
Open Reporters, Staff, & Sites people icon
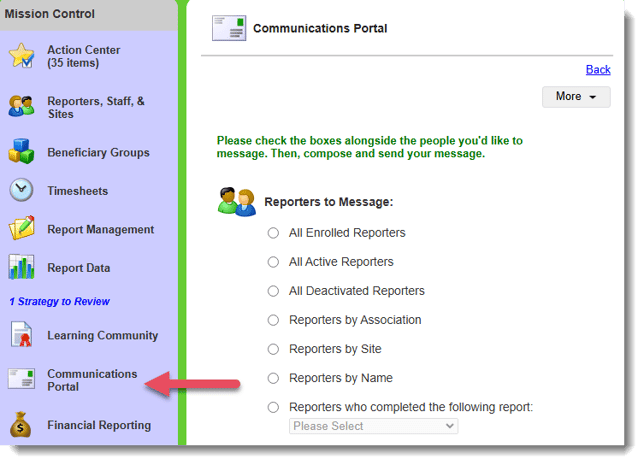[22, 107]
